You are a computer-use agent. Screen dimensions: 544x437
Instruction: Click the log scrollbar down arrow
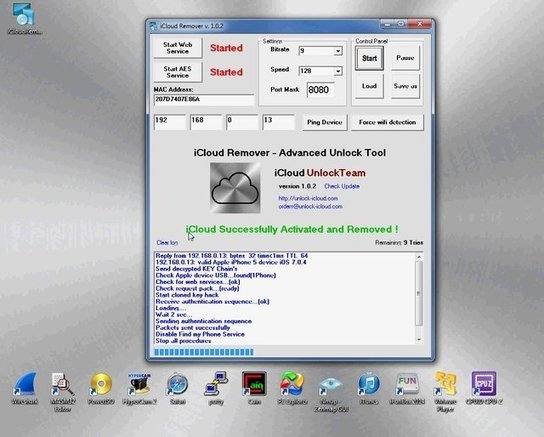pos(419,340)
